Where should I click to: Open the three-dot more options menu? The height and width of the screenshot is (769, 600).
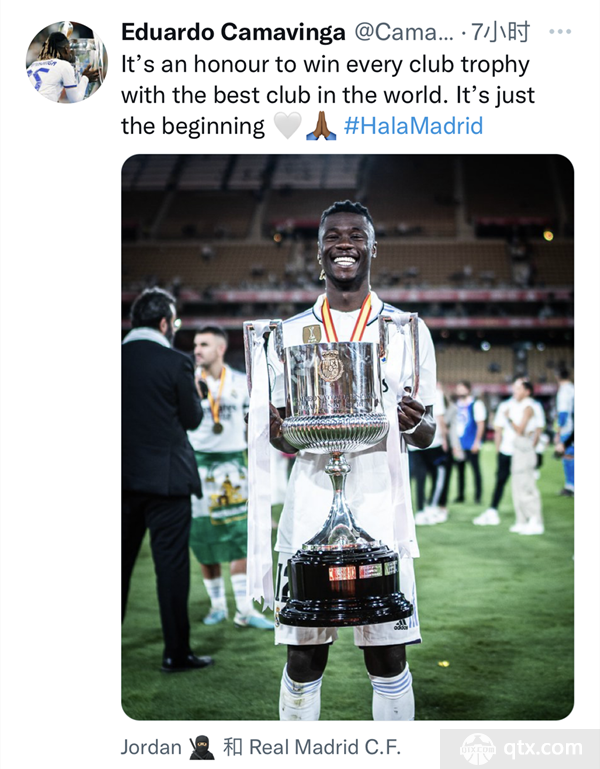tap(560, 32)
